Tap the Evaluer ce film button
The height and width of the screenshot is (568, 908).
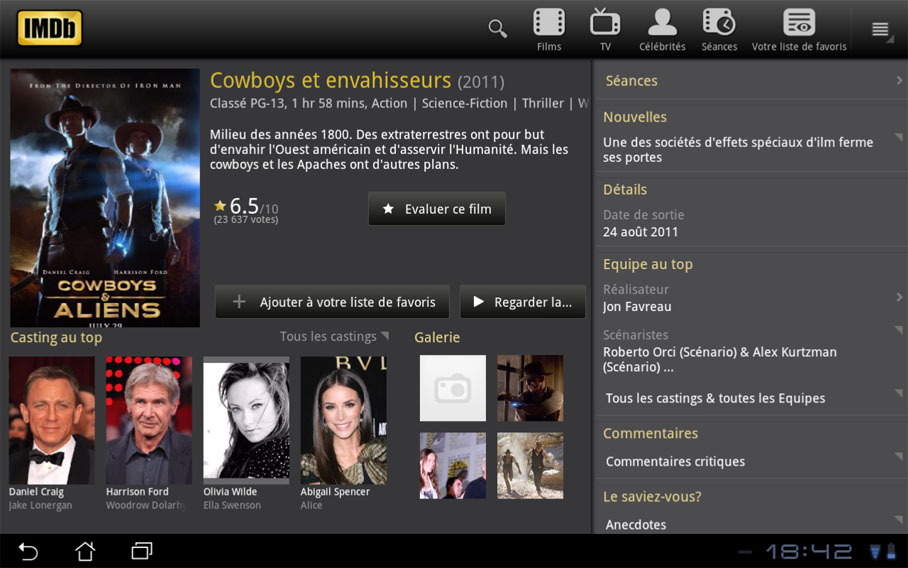click(437, 209)
